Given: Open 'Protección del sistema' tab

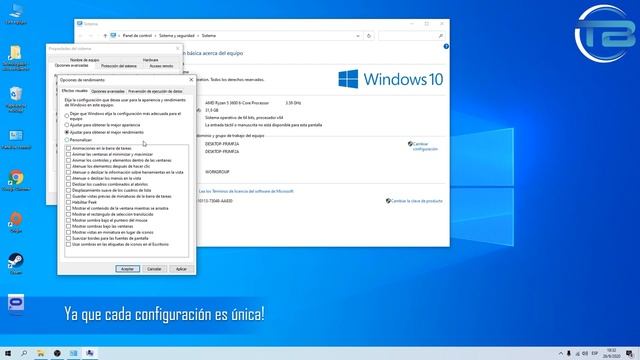Looking at the screenshot, I should tap(119, 66).
